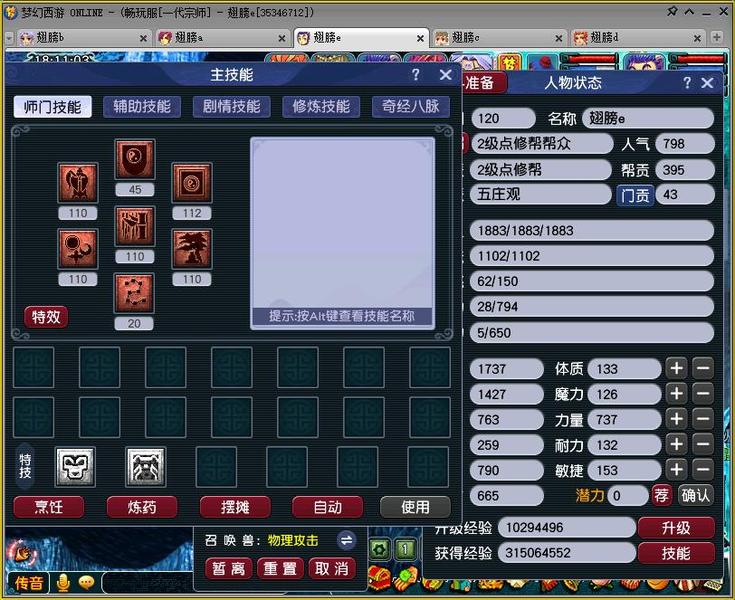Click the 取消 button
The height and width of the screenshot is (600, 735).
click(x=331, y=569)
